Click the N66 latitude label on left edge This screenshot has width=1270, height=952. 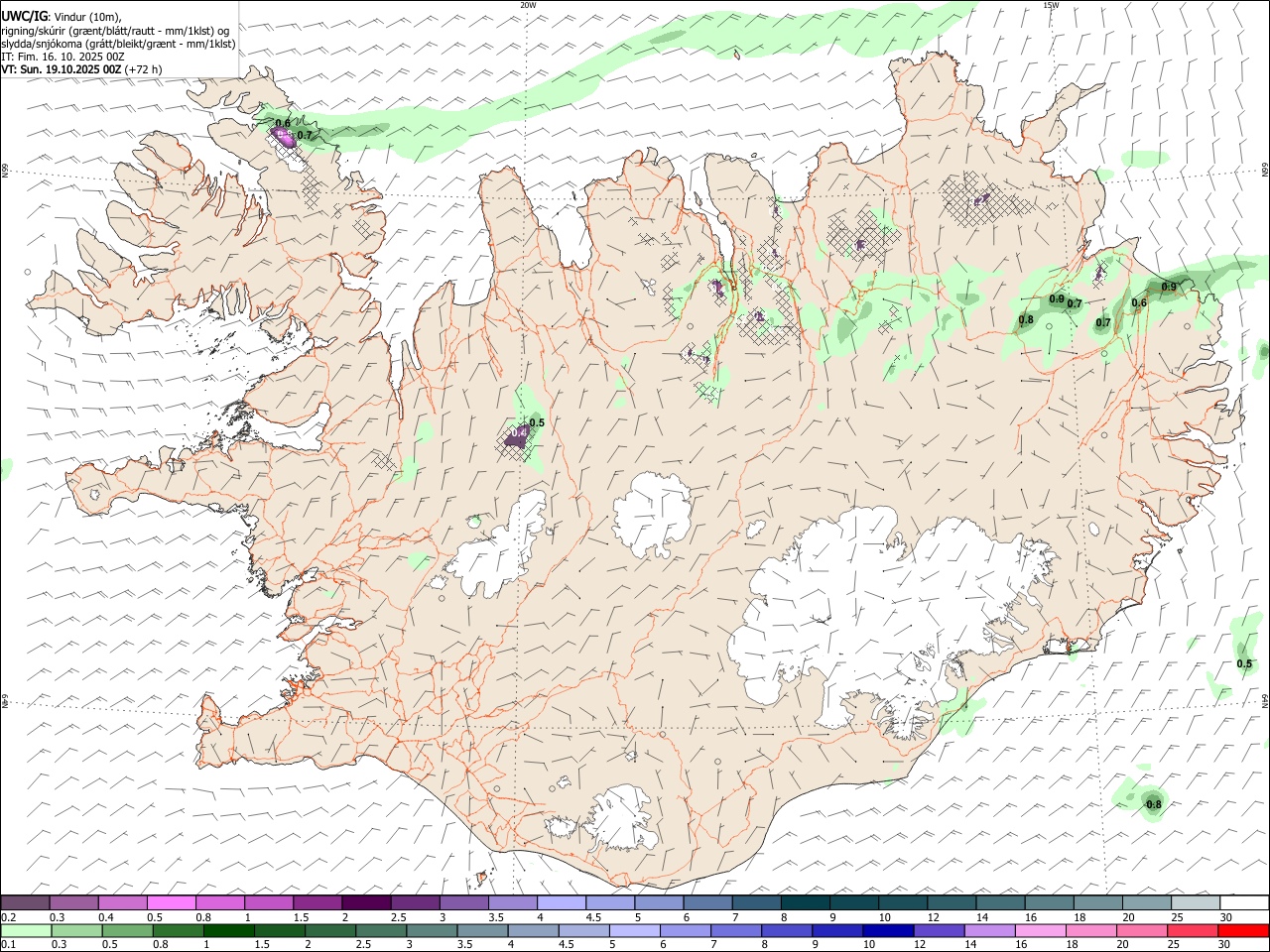pos(5,172)
